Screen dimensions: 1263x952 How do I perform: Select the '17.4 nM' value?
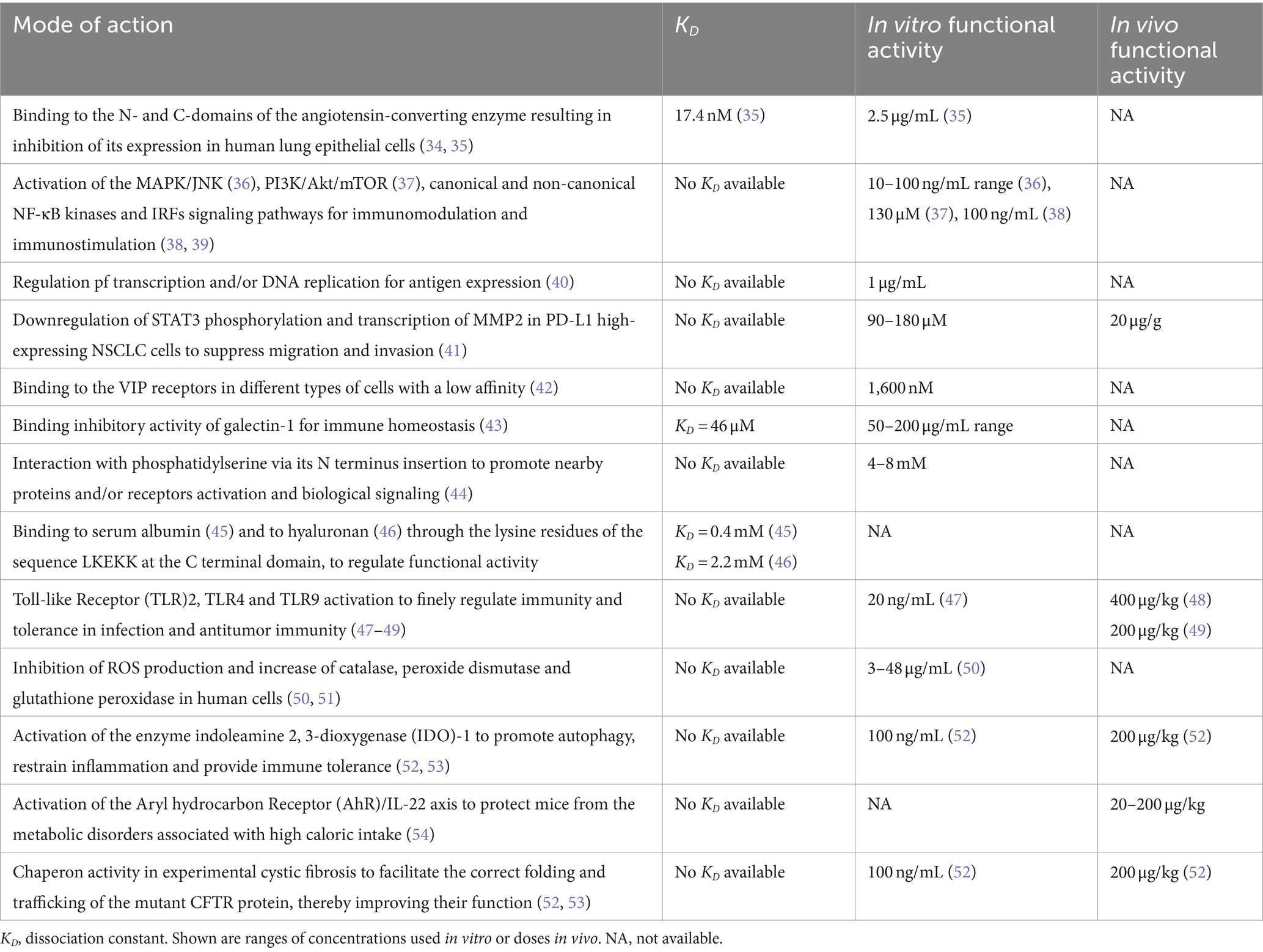(703, 115)
